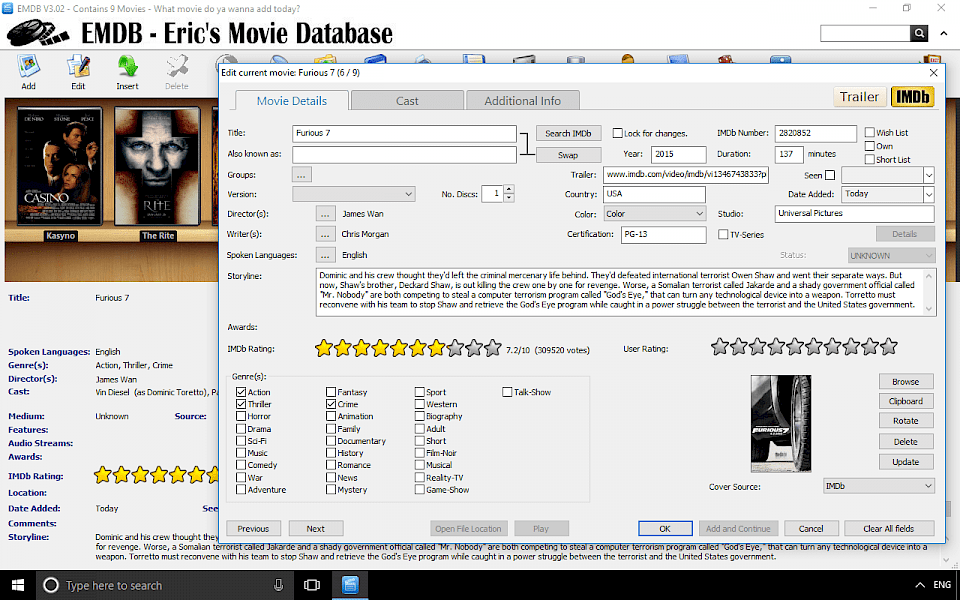The image size is (960, 600).
Task: Open the Windows Start menu
Action: tap(18, 585)
